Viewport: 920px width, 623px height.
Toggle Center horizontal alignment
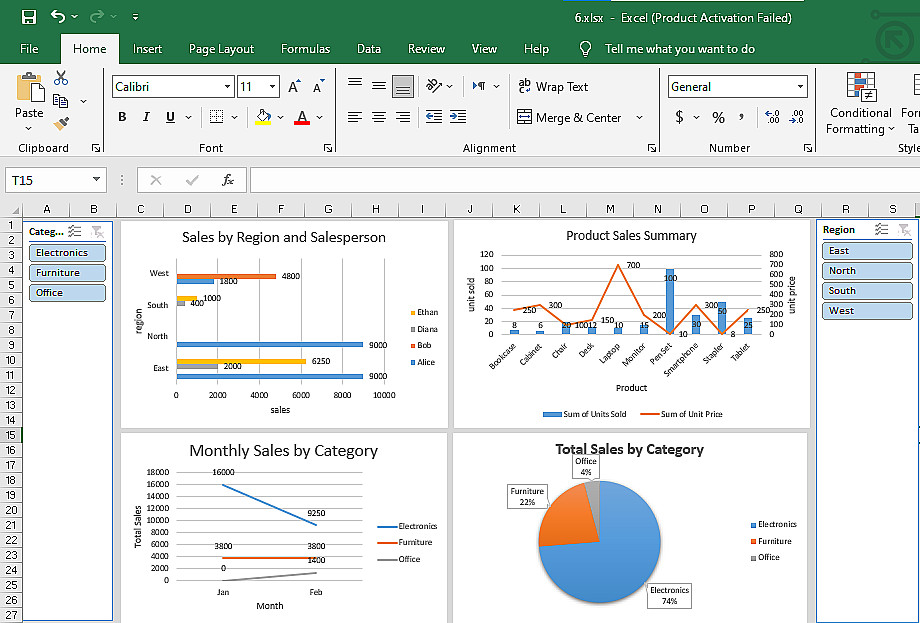coord(378,117)
